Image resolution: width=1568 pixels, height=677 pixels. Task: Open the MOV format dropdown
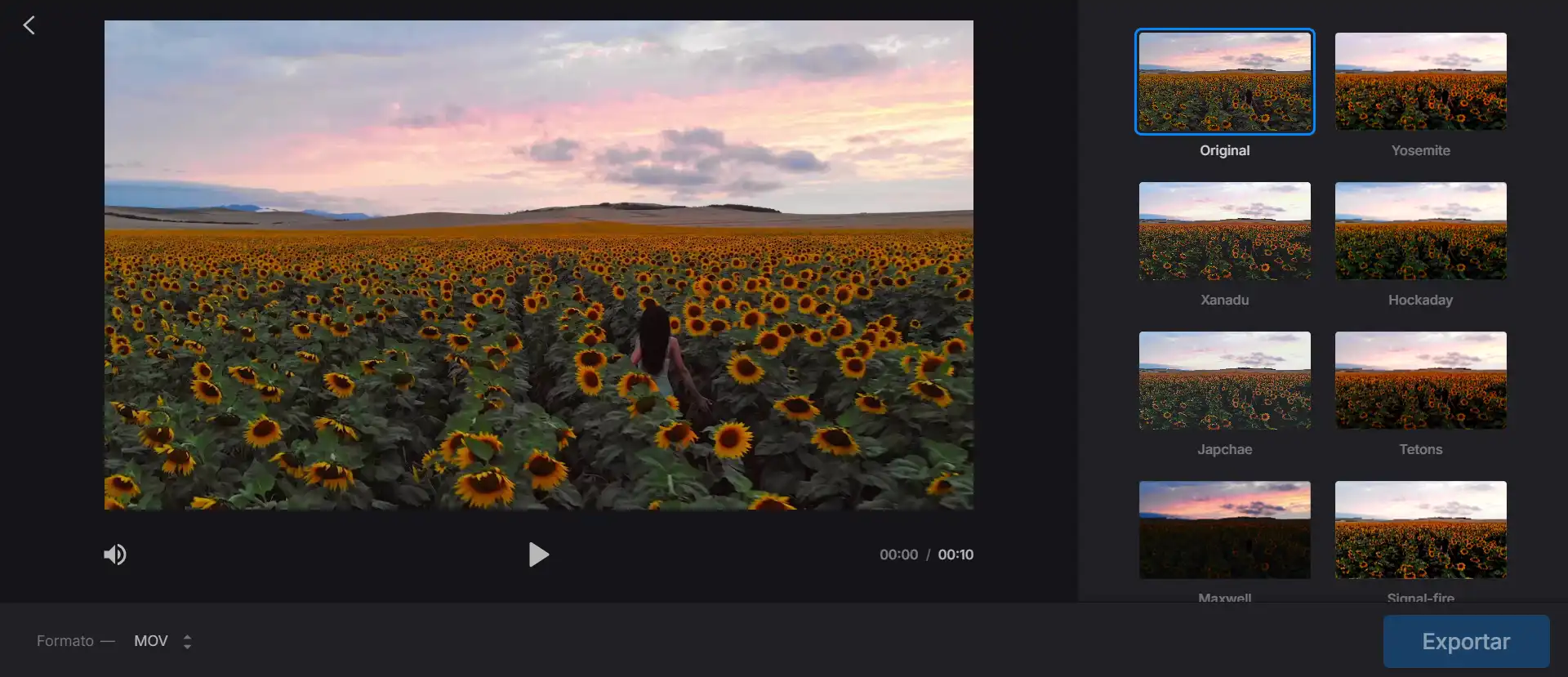(163, 641)
